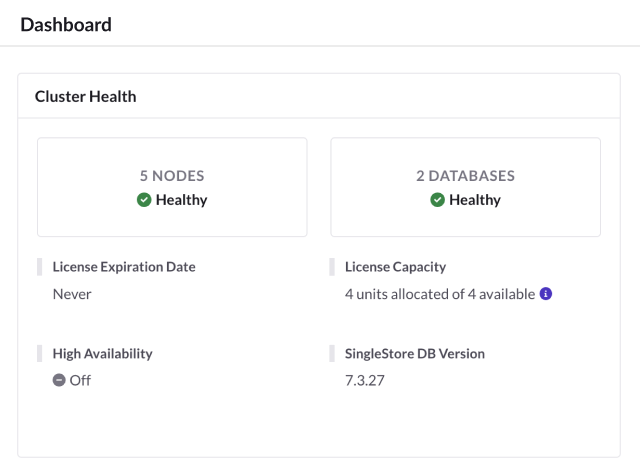This screenshot has height=476, width=640.
Task: Click Healthy text in the Databases card
Action: [x=475, y=200]
